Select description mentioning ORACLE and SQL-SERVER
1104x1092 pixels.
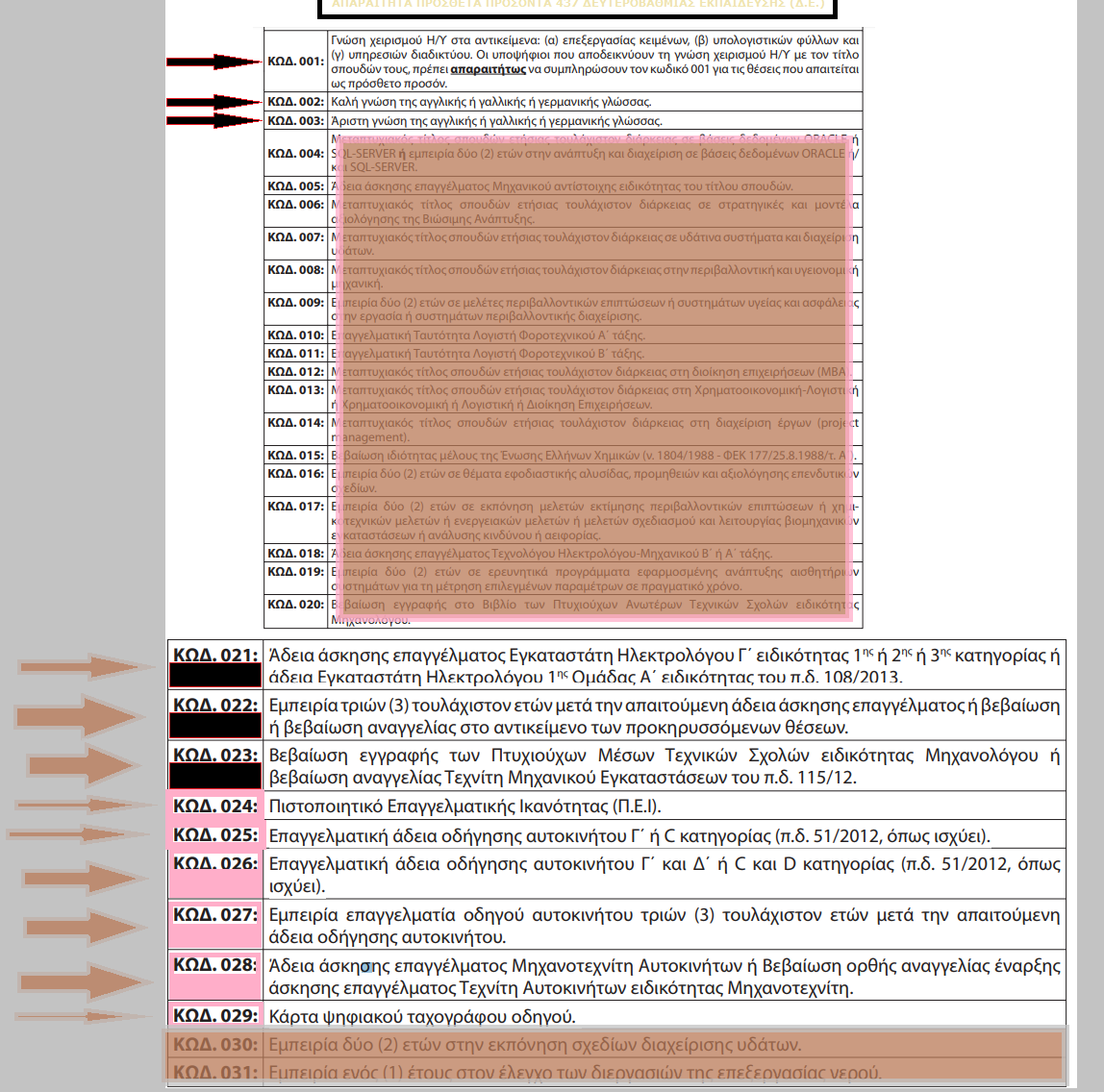tap(595, 154)
